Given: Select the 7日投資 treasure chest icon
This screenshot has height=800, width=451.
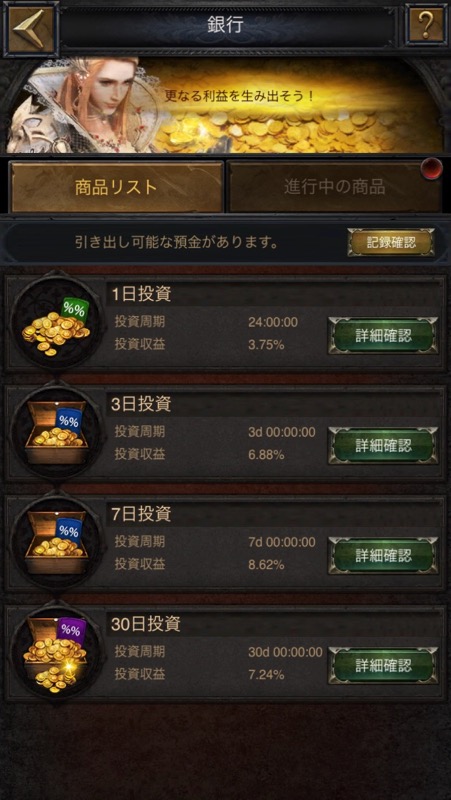Looking at the screenshot, I should click(x=56, y=542).
